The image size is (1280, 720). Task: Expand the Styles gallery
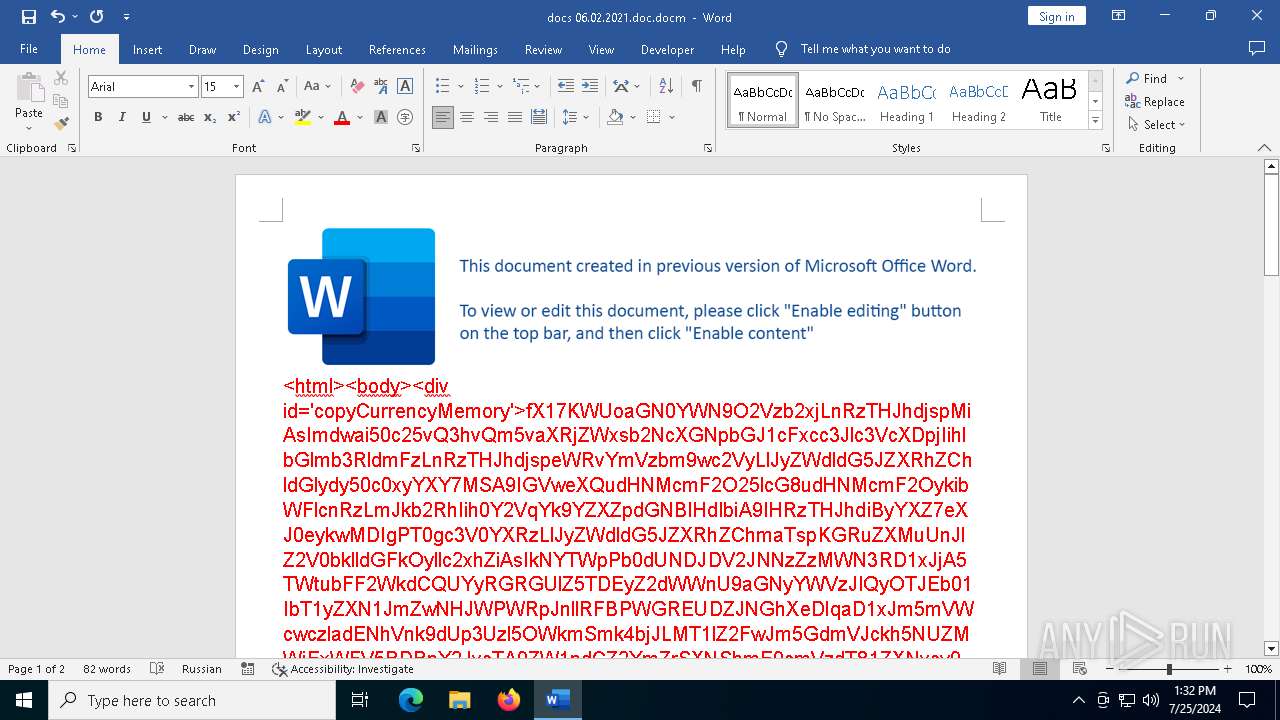point(1096,121)
